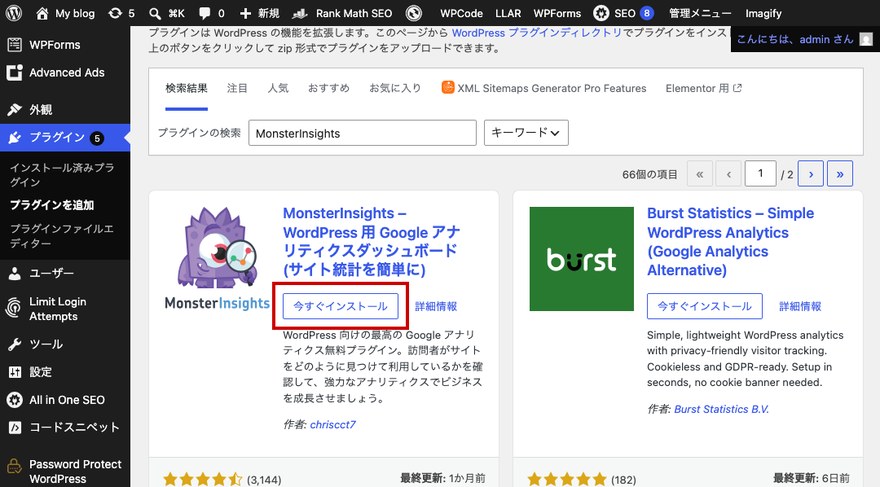Switch to the おすすめ tab
Screen dimensions: 880x487
tap(329, 88)
